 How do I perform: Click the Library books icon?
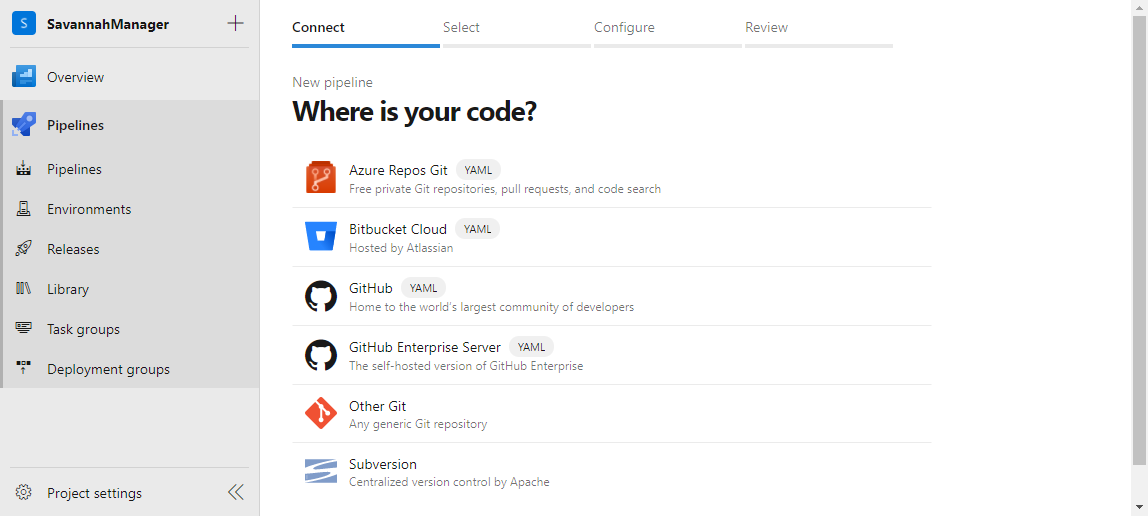23,289
